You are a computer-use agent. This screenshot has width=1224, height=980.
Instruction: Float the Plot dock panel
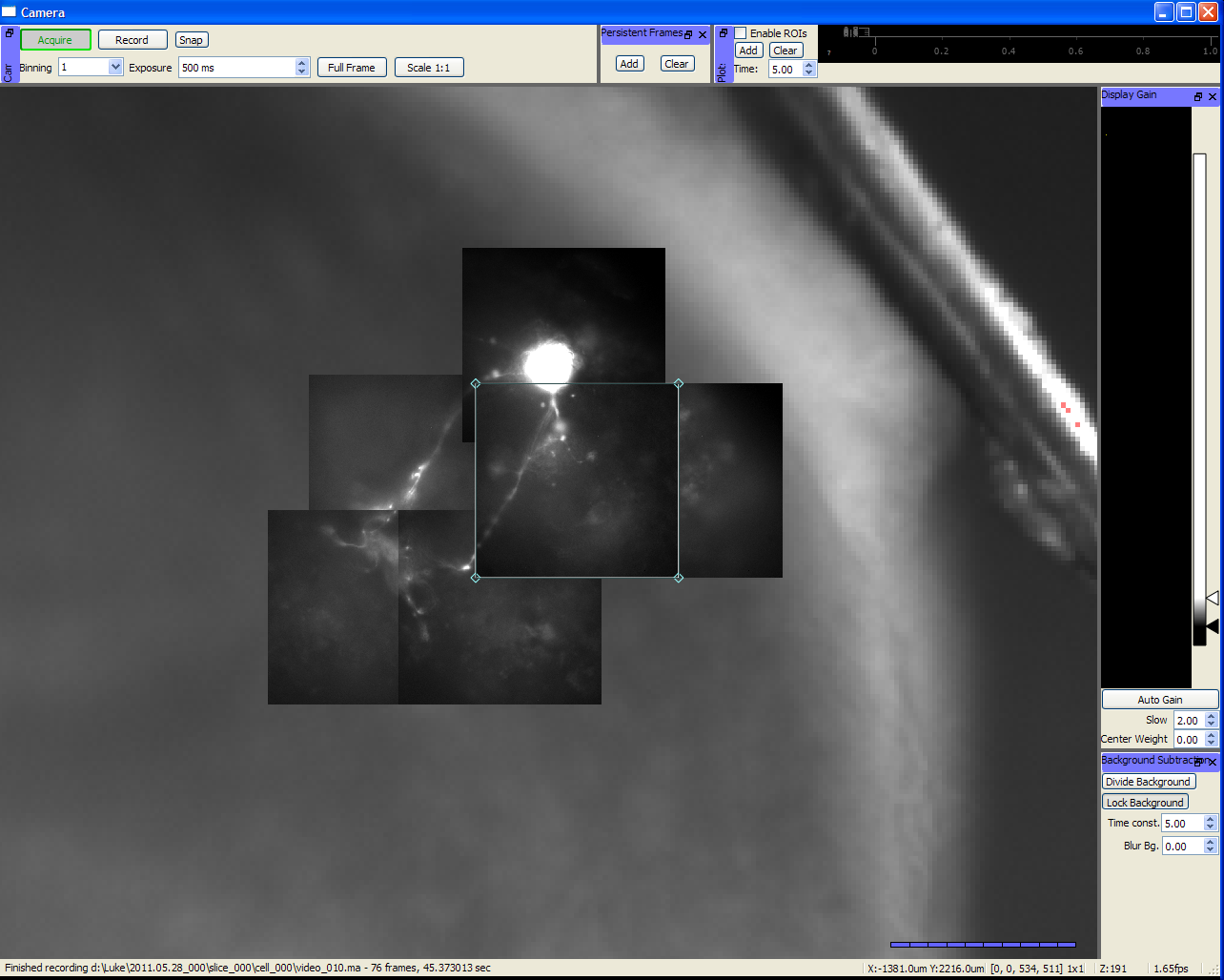pyautogui.click(x=724, y=32)
